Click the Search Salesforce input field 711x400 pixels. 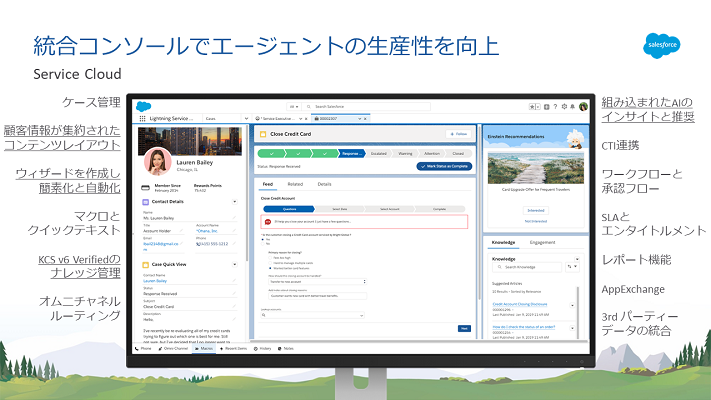(x=366, y=107)
